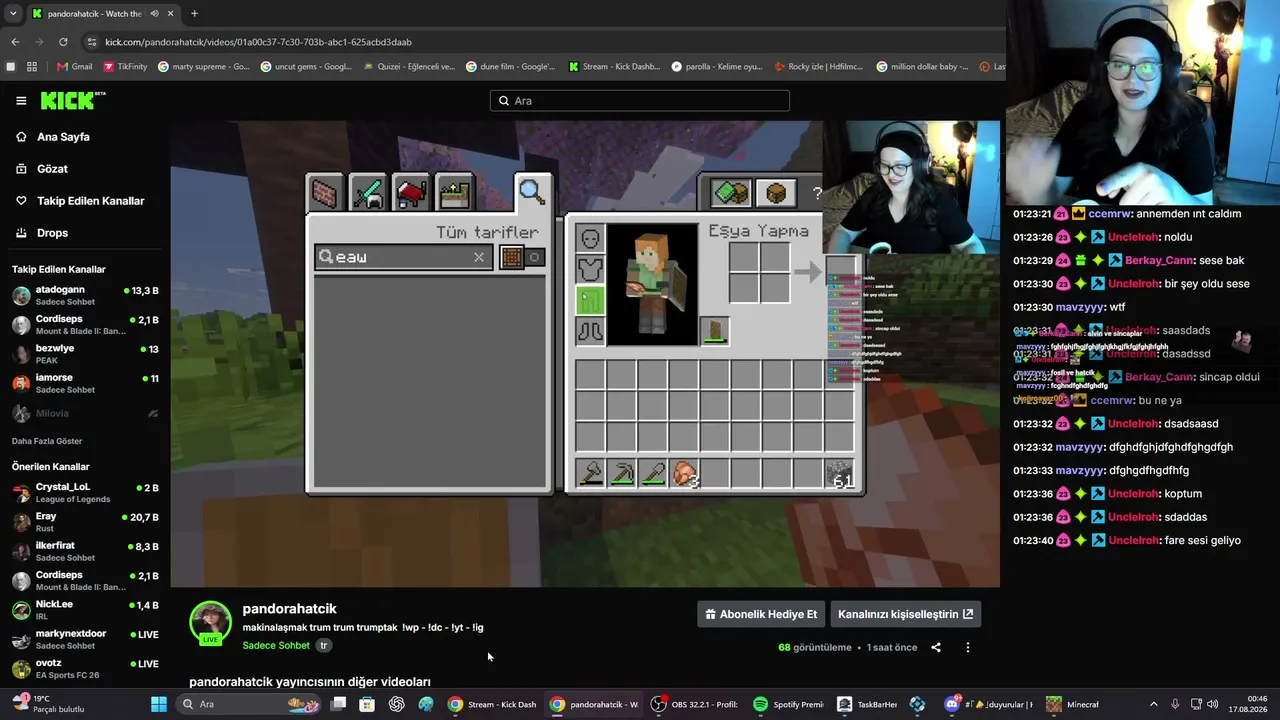Open Spotify from the taskbar
The height and width of the screenshot is (720, 1280).
pos(790,704)
